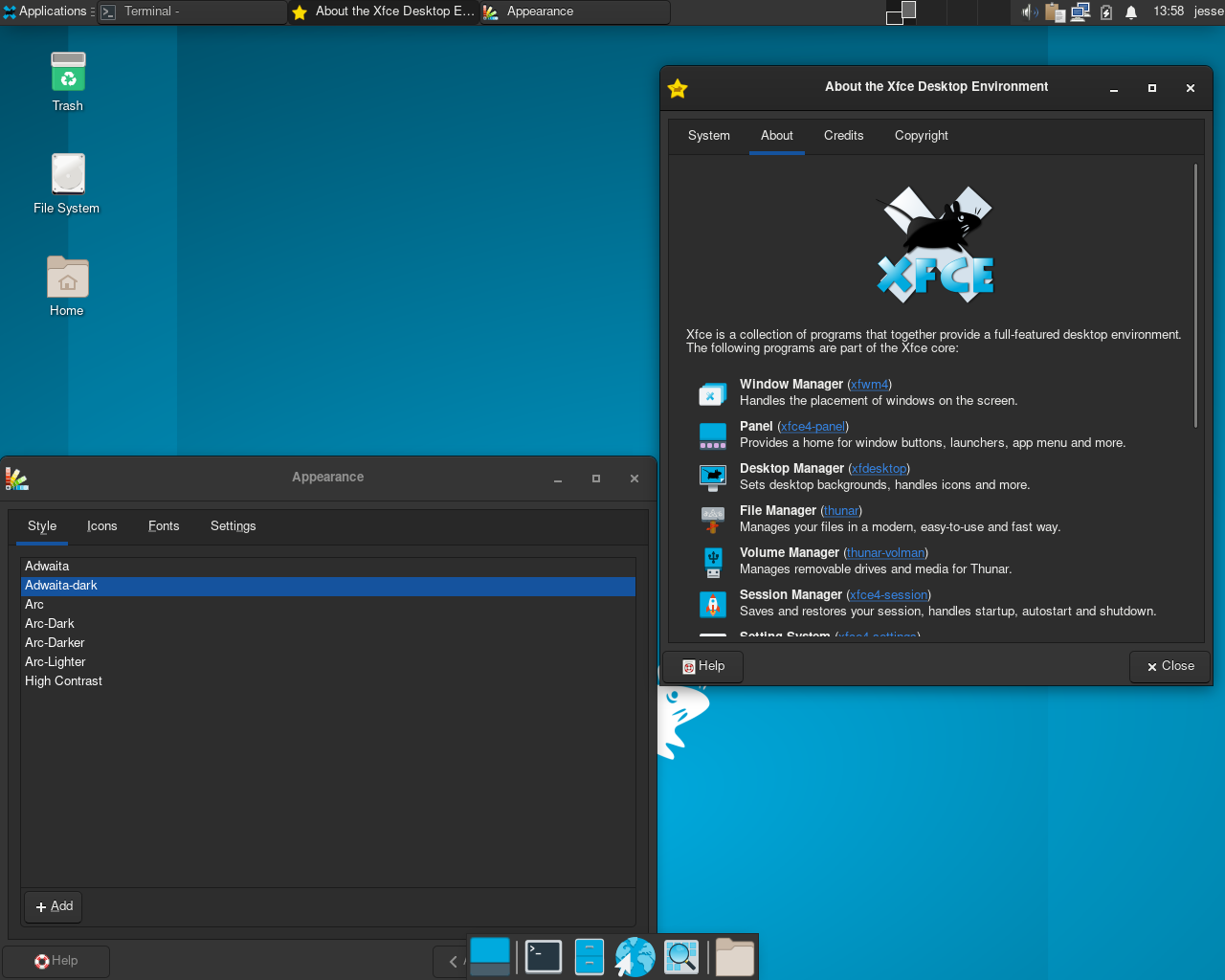This screenshot has height=980, width=1225.
Task: Click the jesse user name in panel
Action: pos(1209,11)
